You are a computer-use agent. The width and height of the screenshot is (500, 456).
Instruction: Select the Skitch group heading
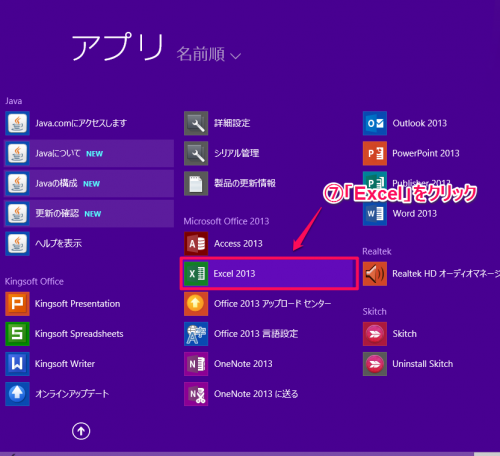[375, 311]
